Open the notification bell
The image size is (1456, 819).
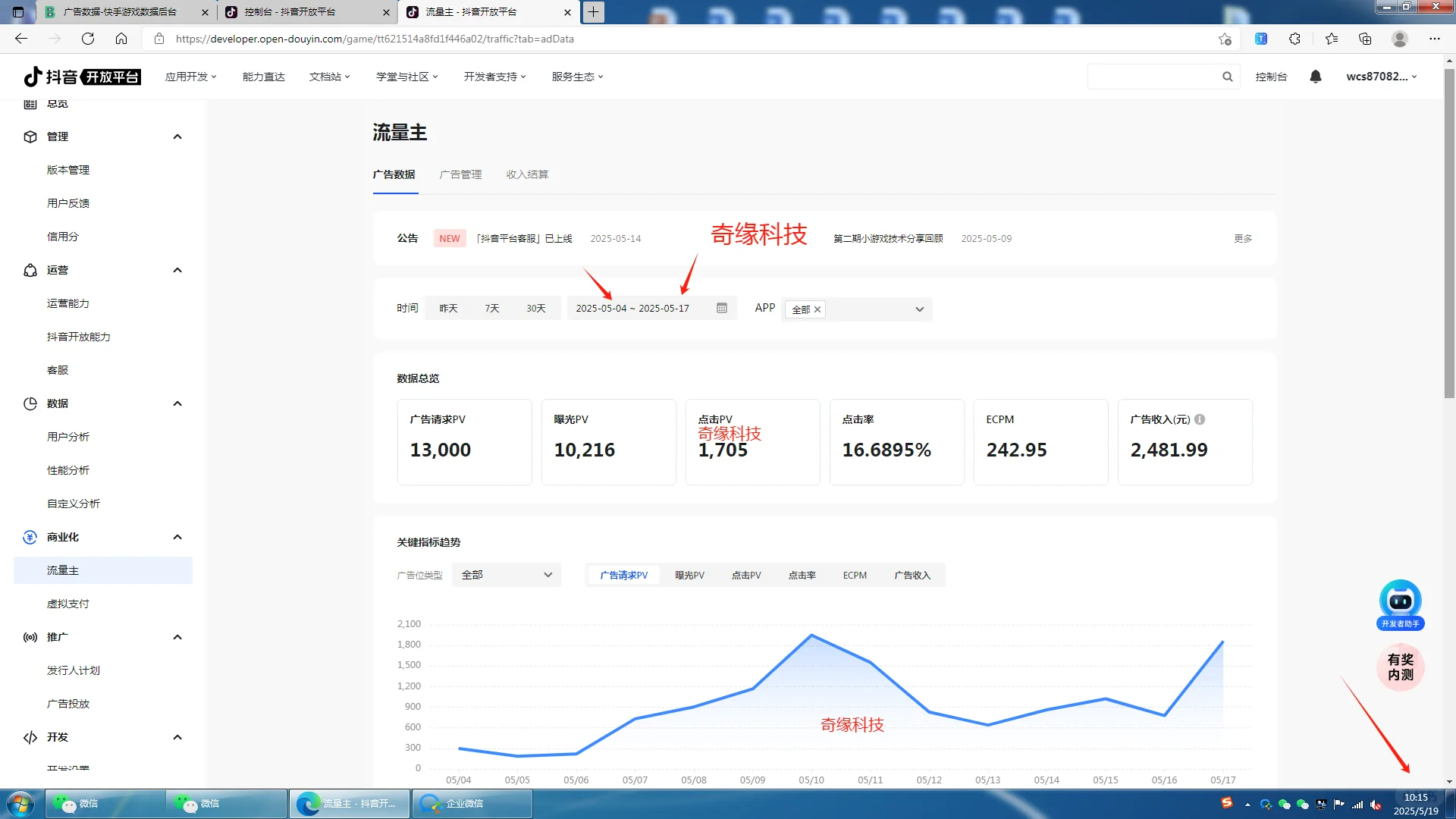tap(1315, 76)
